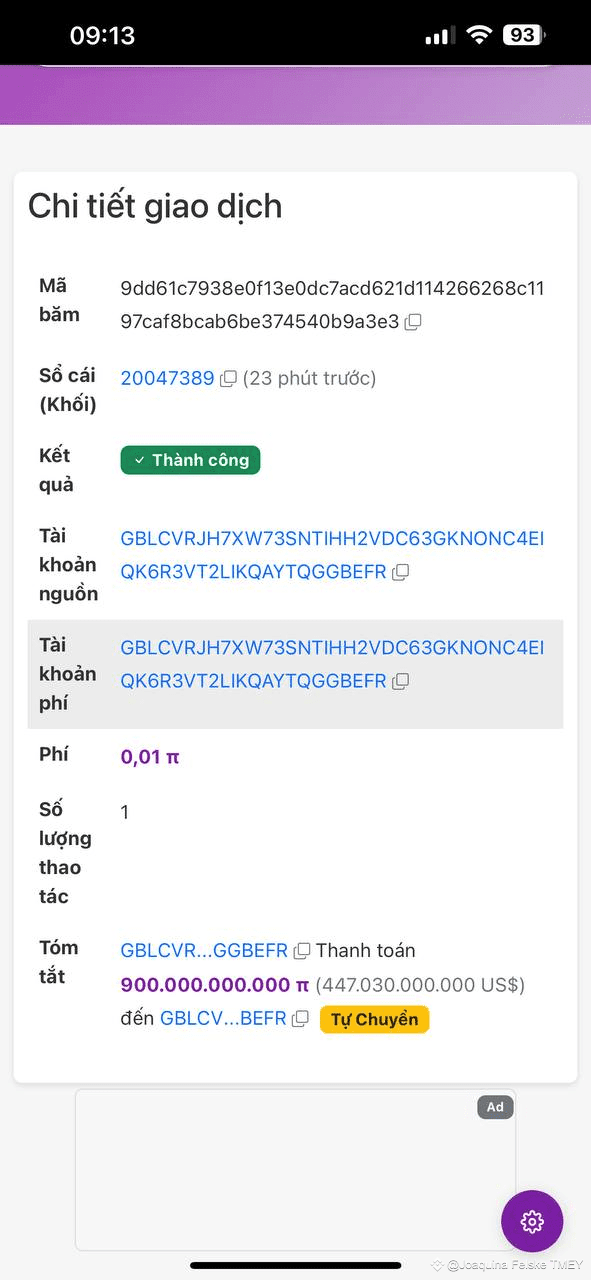Viewport: 591px width, 1280px height.
Task: Copy ledger number 20047389 icon
Action: click(228, 378)
